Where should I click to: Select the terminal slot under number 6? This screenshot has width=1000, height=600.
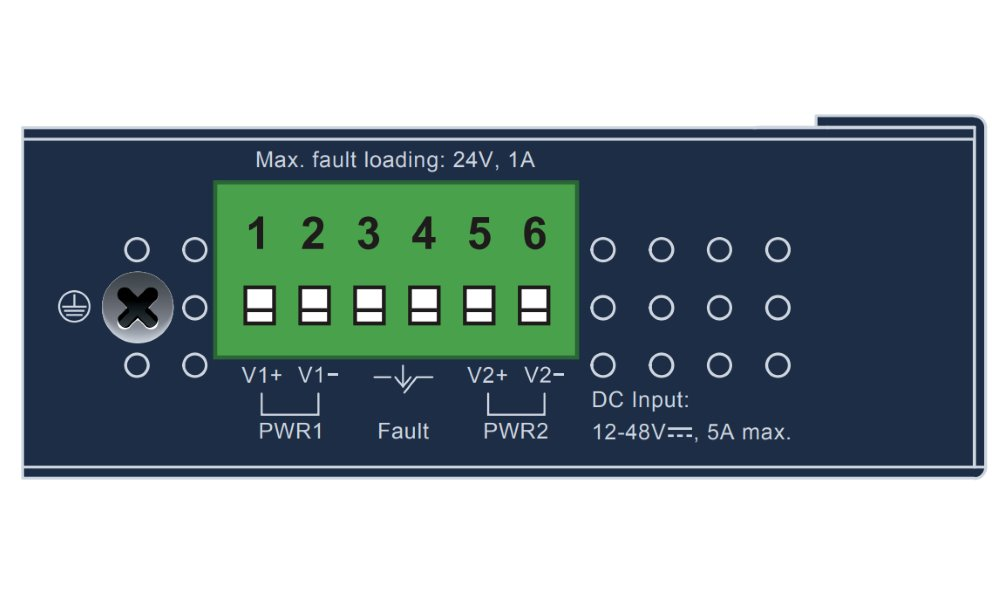(x=533, y=305)
